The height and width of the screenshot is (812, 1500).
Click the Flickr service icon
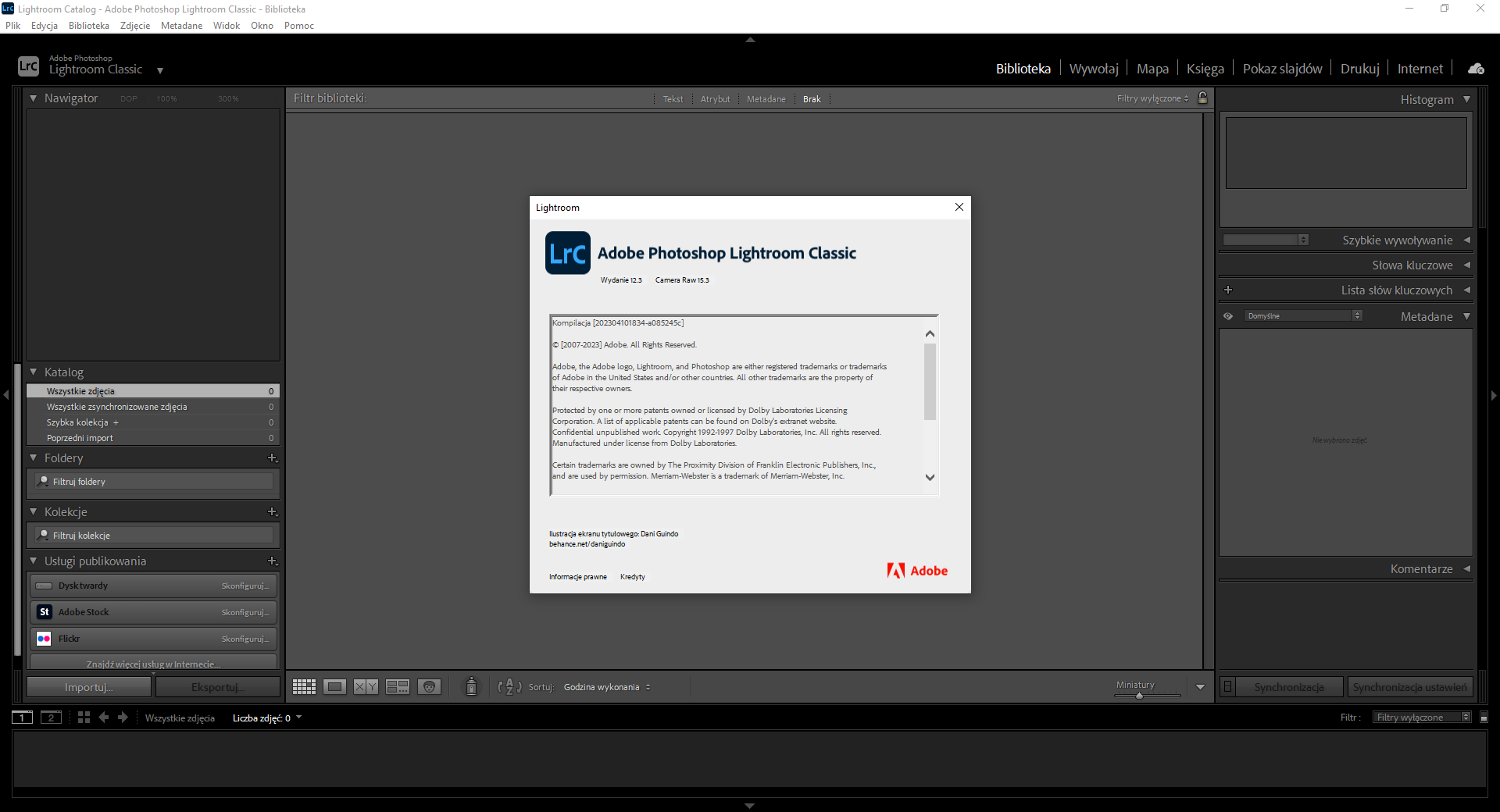click(44, 639)
